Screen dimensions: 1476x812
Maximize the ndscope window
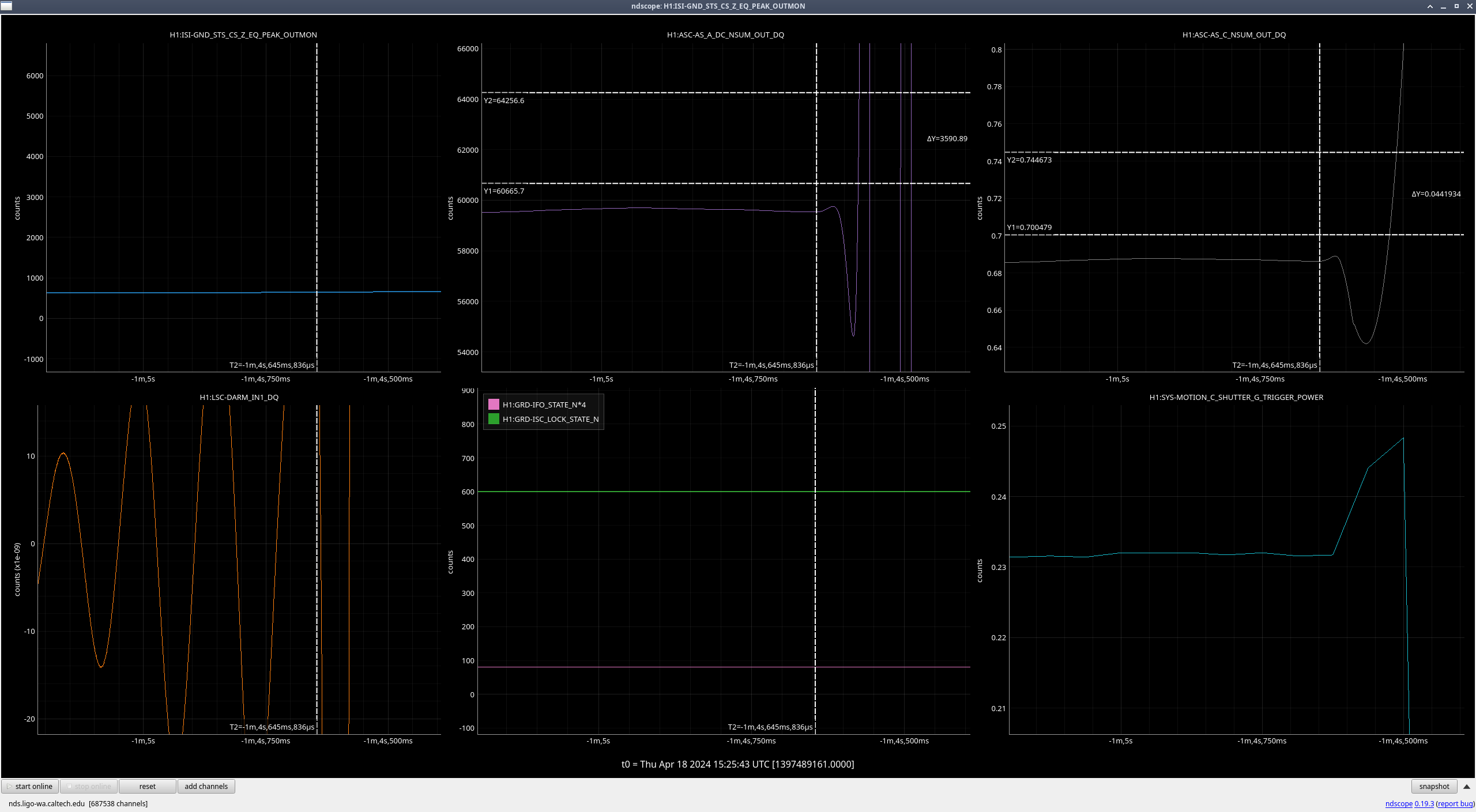pyautogui.click(x=1456, y=6)
